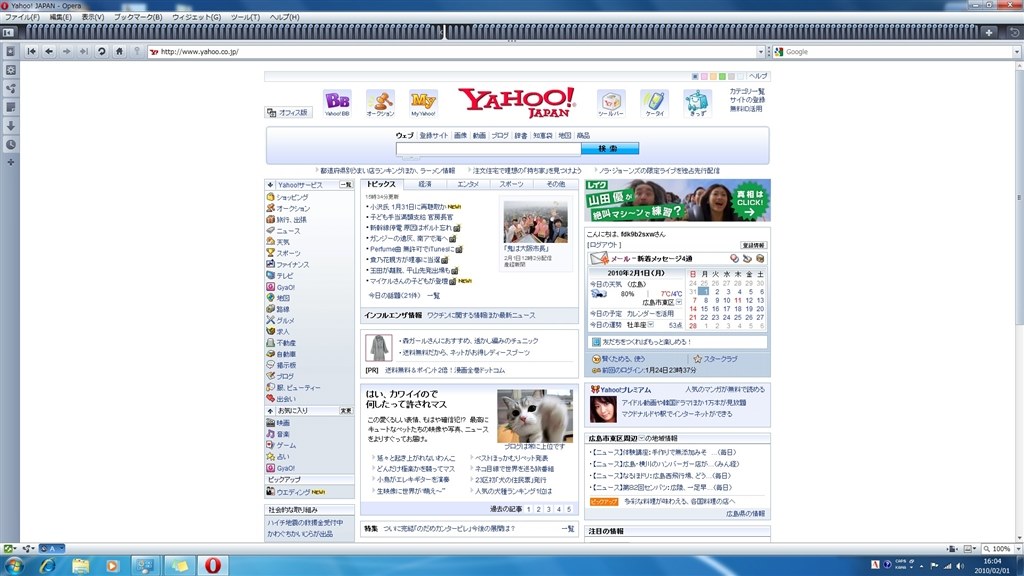
Task: Switch to the エンタメ news tab
Action: click(x=468, y=184)
